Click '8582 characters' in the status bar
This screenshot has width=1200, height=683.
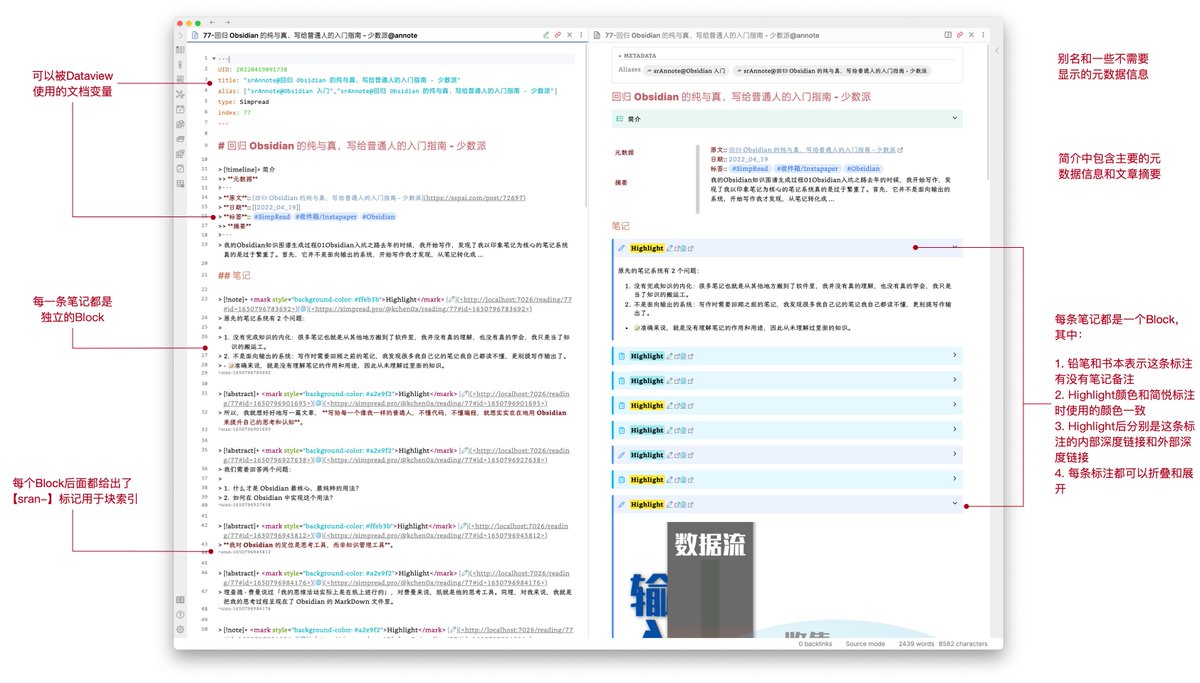(963, 644)
